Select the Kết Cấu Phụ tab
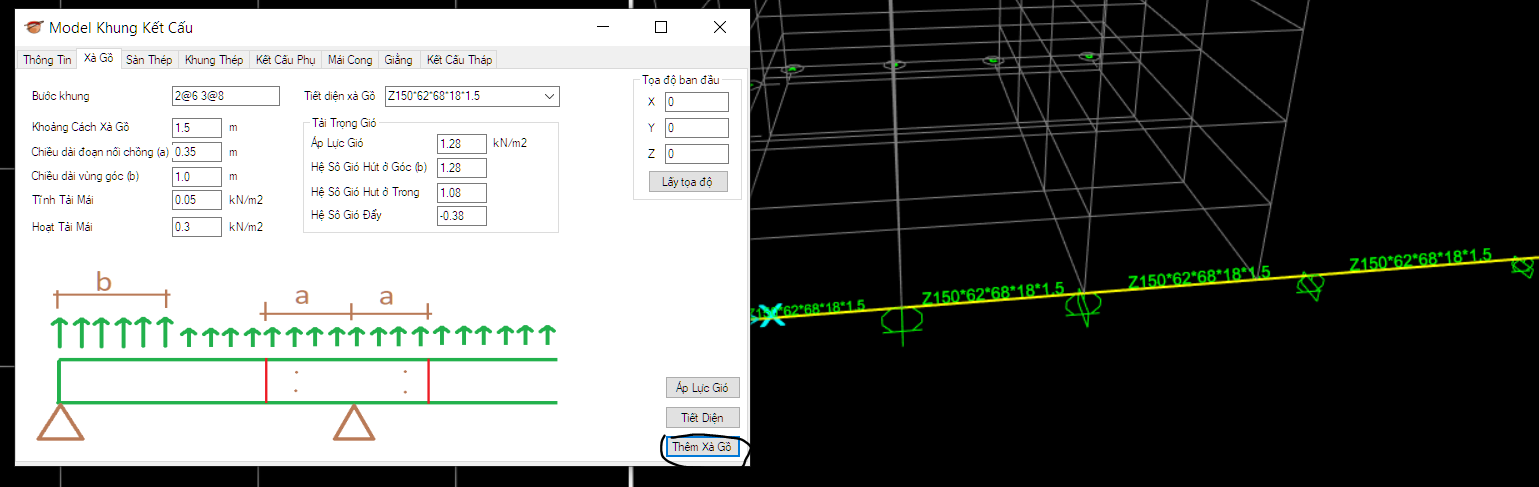Viewport: 1539px width, 487px height. (x=285, y=60)
